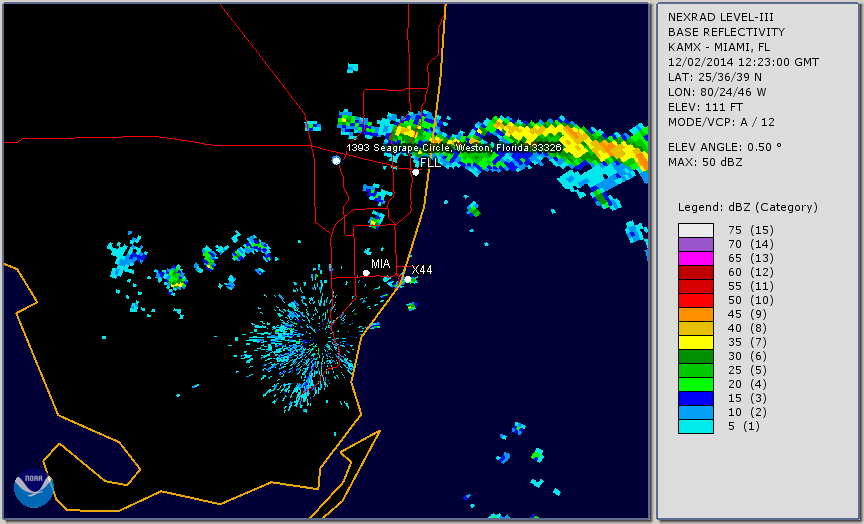Click the 'BASE REFLECTIVITY' text

(x=726, y=33)
